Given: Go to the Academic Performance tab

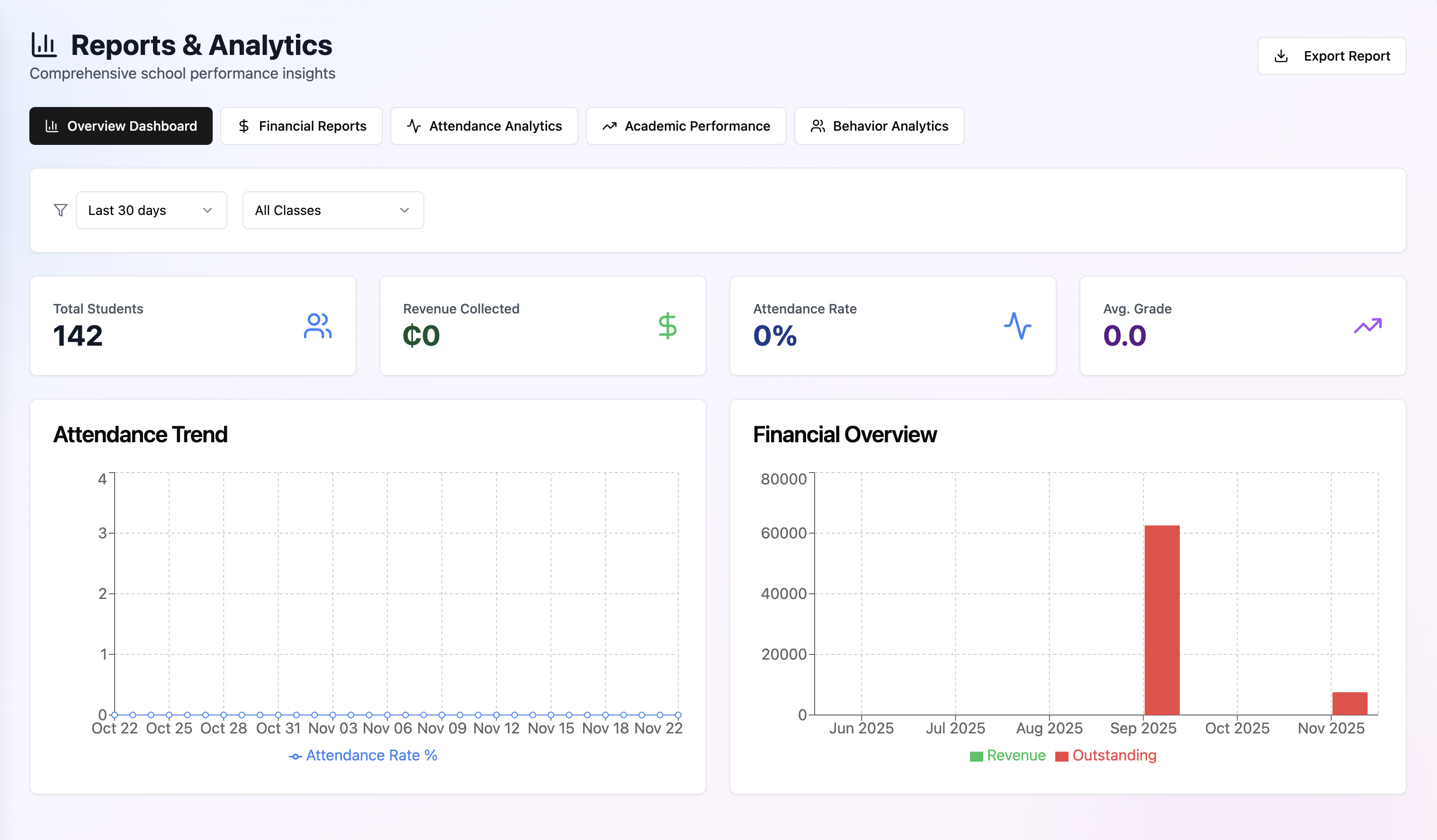Looking at the screenshot, I should tap(685, 126).
